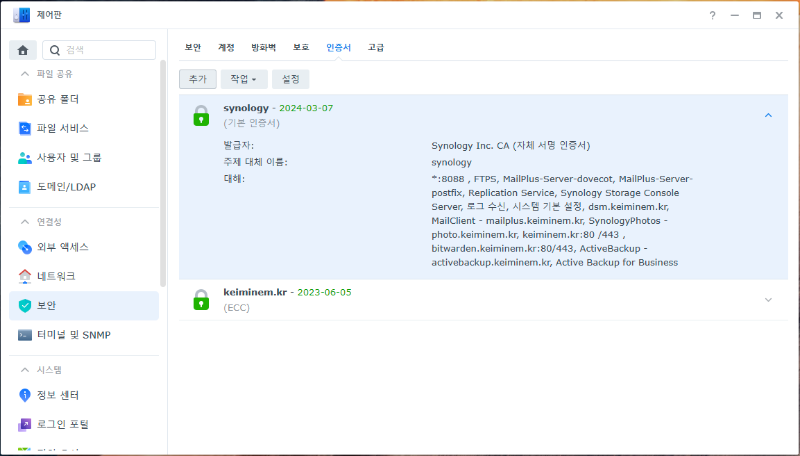Open Network (네트워크) icon
Image resolution: width=800 pixels, height=456 pixels.
pos(25,276)
